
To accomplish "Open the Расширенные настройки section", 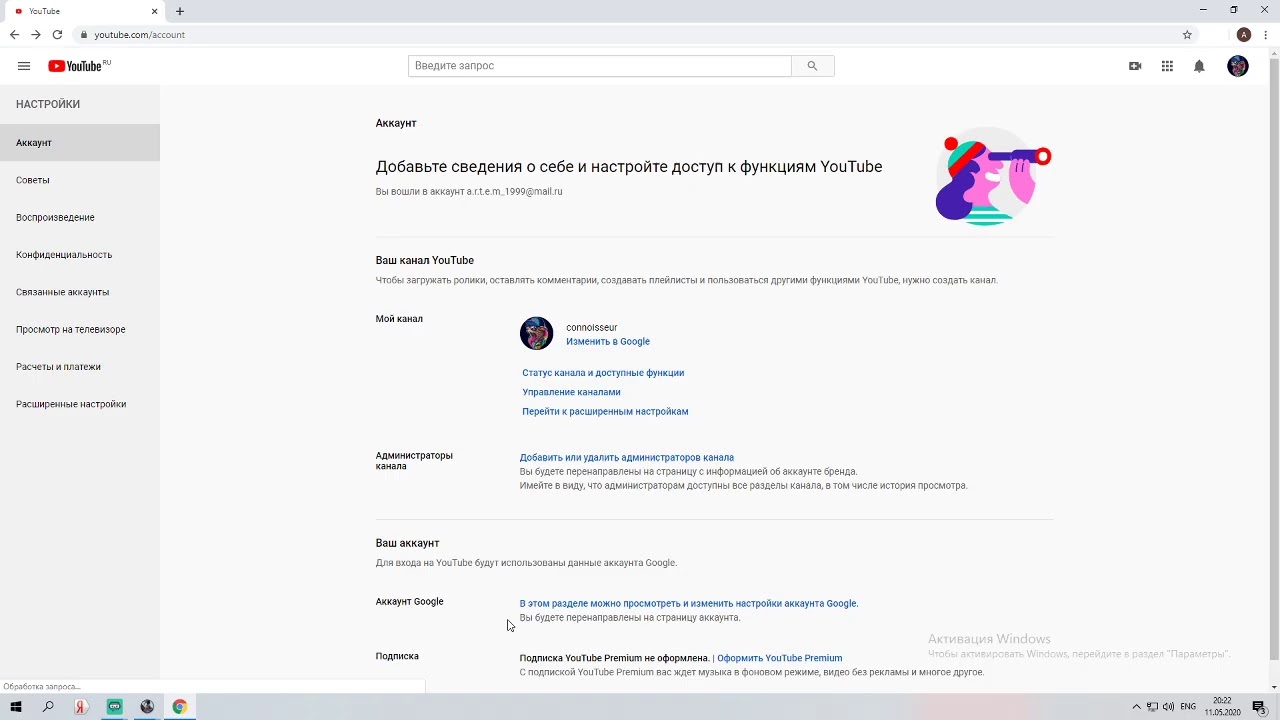I will 80,404.
